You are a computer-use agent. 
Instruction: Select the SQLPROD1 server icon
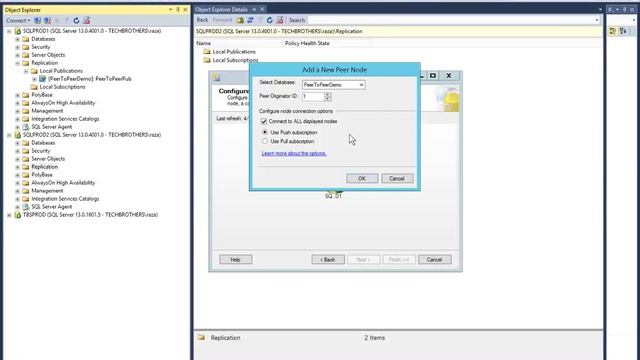18,31
